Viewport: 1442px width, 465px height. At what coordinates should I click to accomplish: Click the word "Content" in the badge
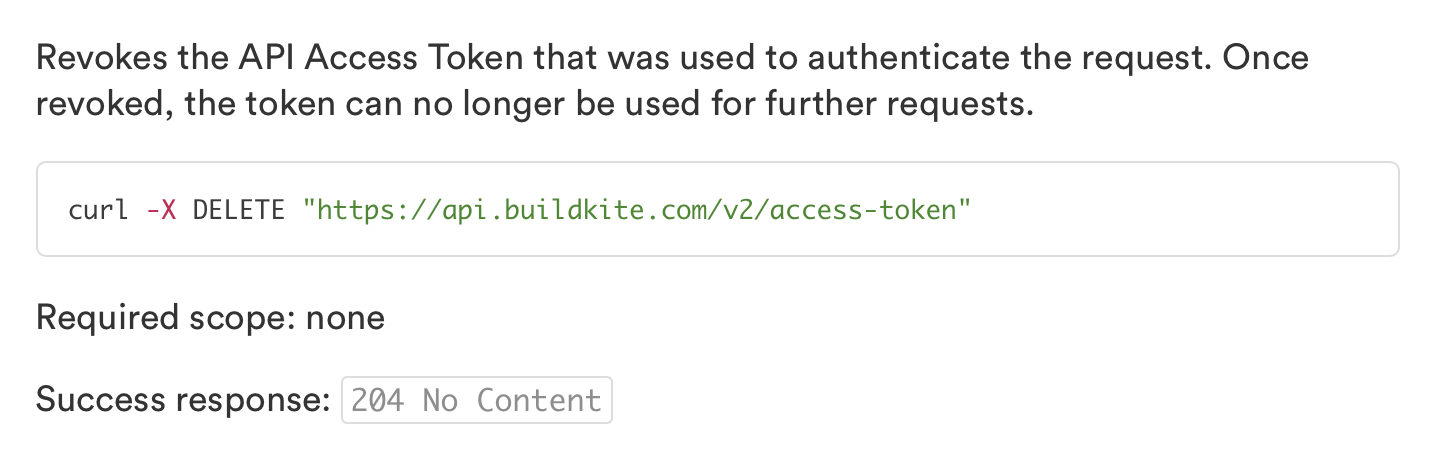point(539,401)
